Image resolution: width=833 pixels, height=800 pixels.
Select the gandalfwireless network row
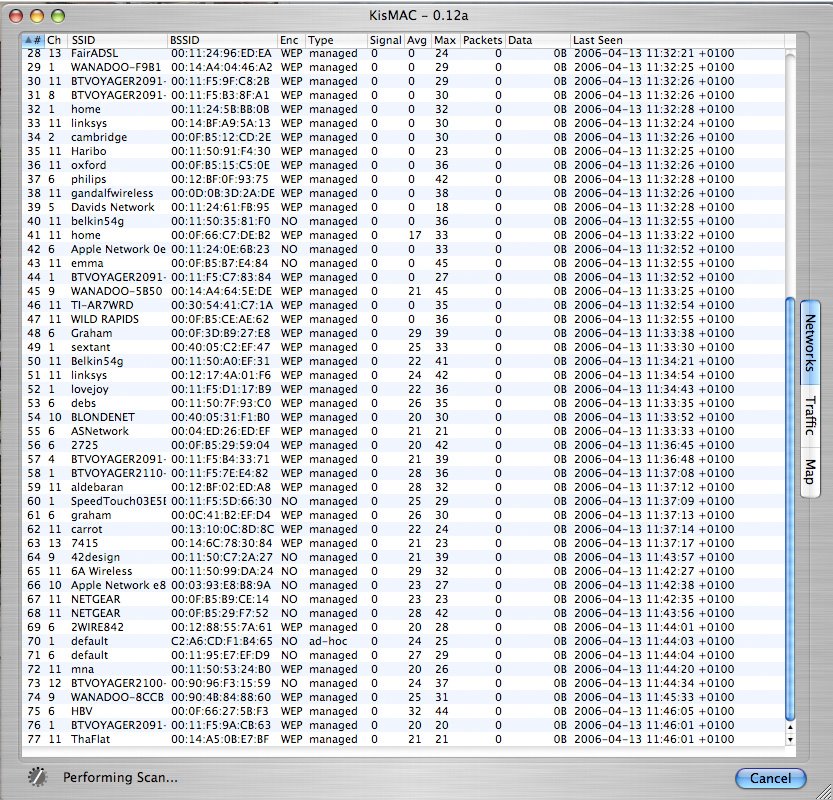tap(403, 193)
